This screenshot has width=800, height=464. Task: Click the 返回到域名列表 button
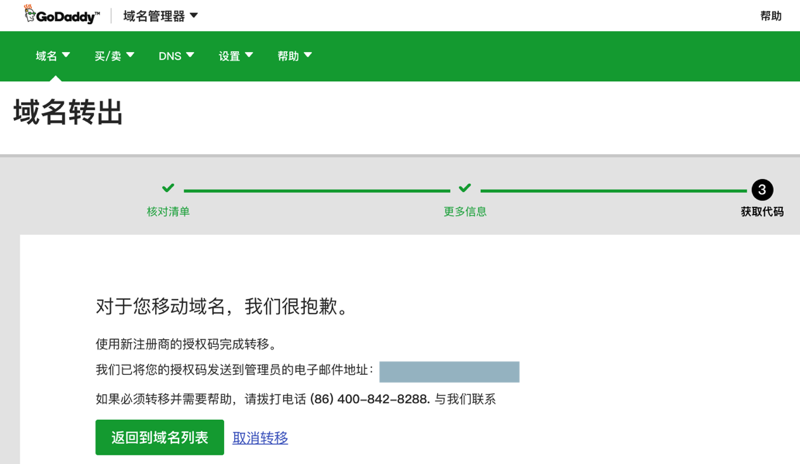(160, 437)
